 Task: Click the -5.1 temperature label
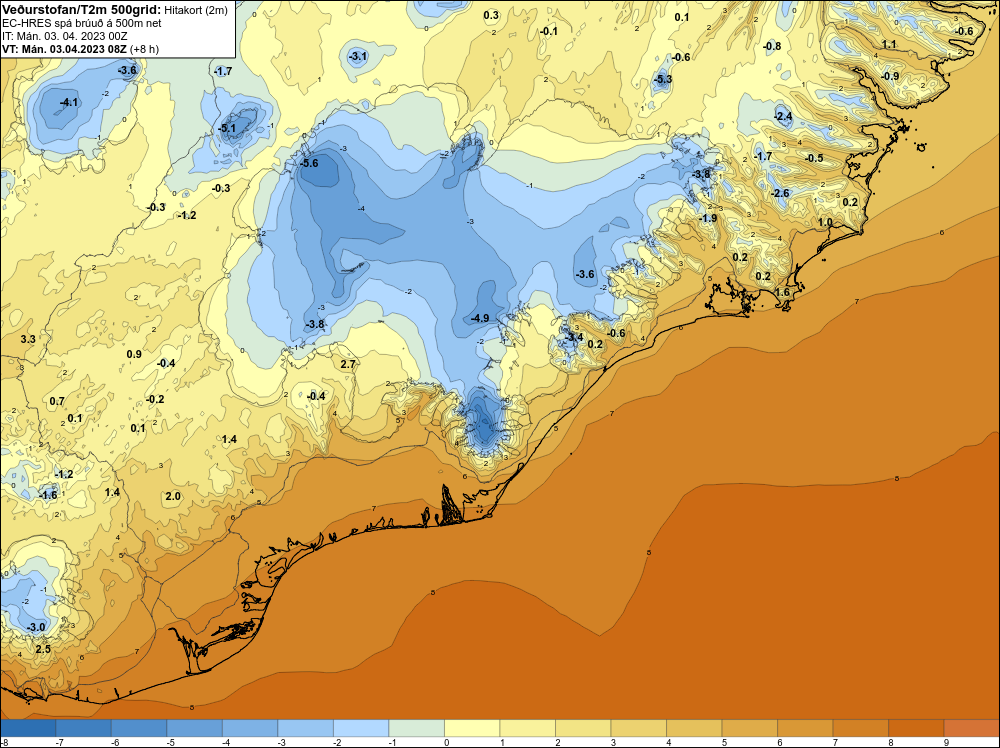(x=226, y=128)
